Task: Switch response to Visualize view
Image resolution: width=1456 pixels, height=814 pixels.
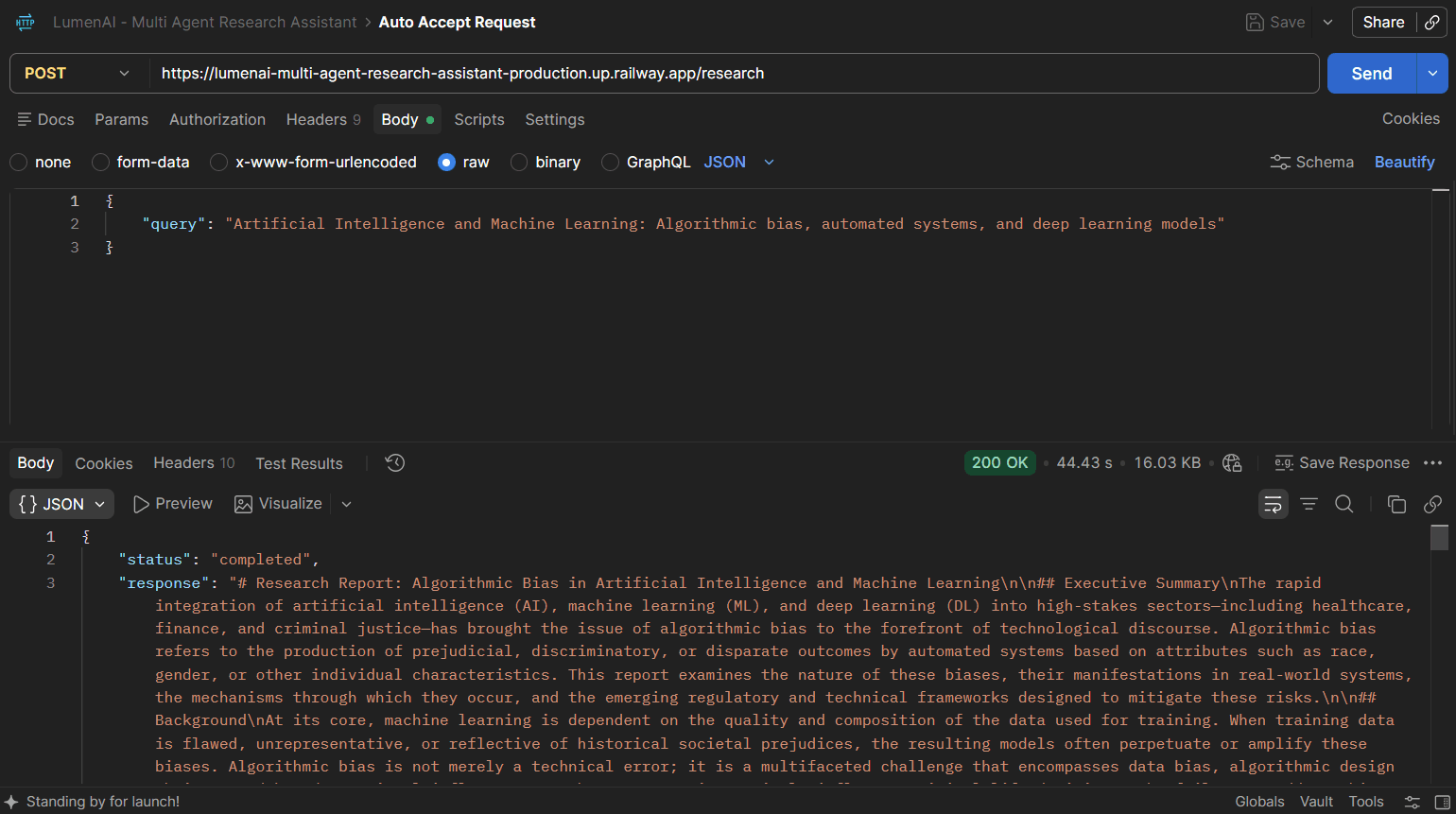Action: 279,504
